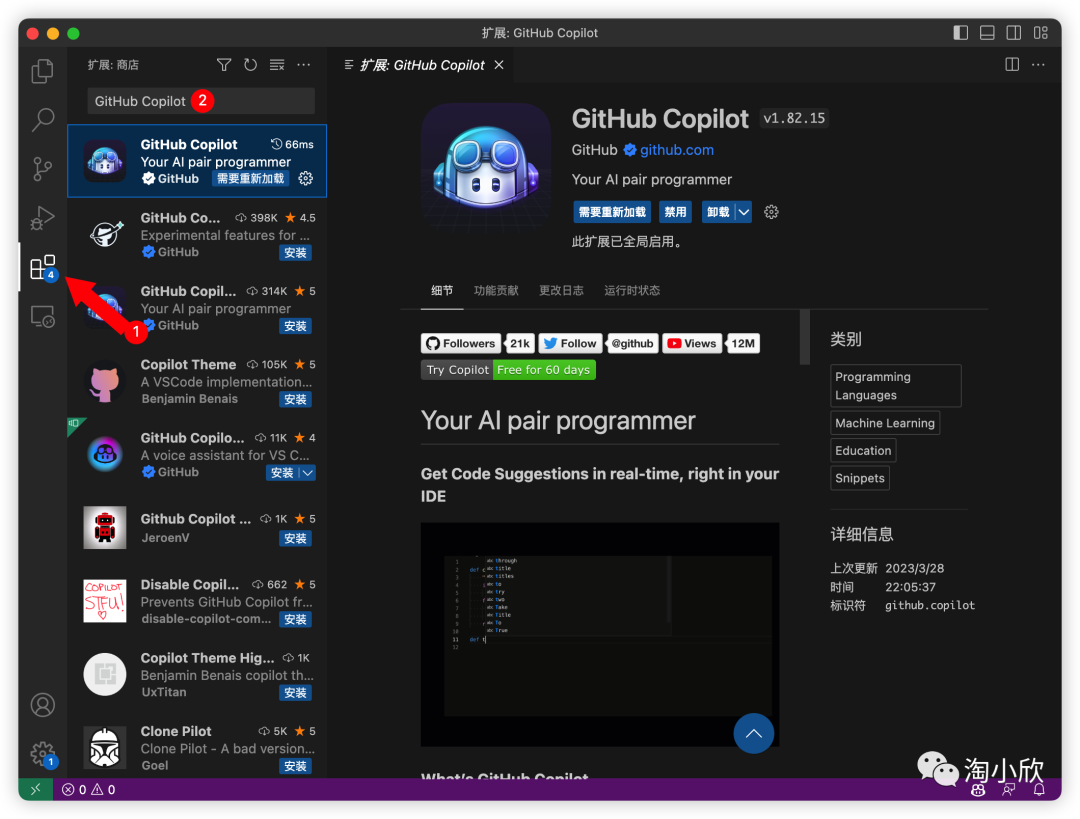The image size is (1080, 819).
Task: Toggle secondary sidebar layout icon
Action: 1014,32
